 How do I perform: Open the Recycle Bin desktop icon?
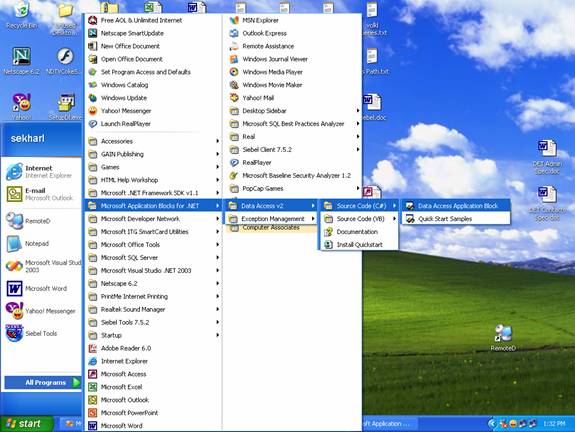pos(21,15)
